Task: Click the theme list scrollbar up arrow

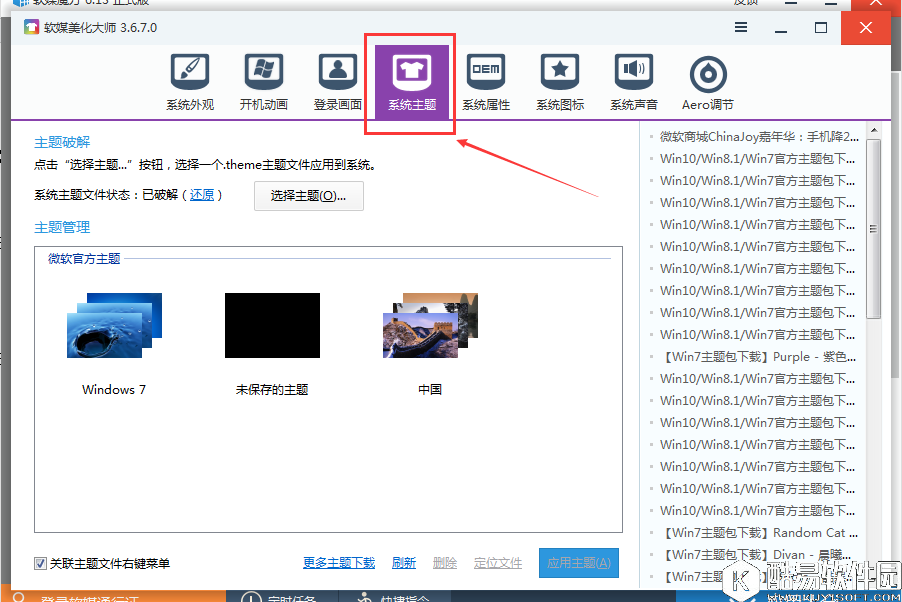Action: point(873,128)
